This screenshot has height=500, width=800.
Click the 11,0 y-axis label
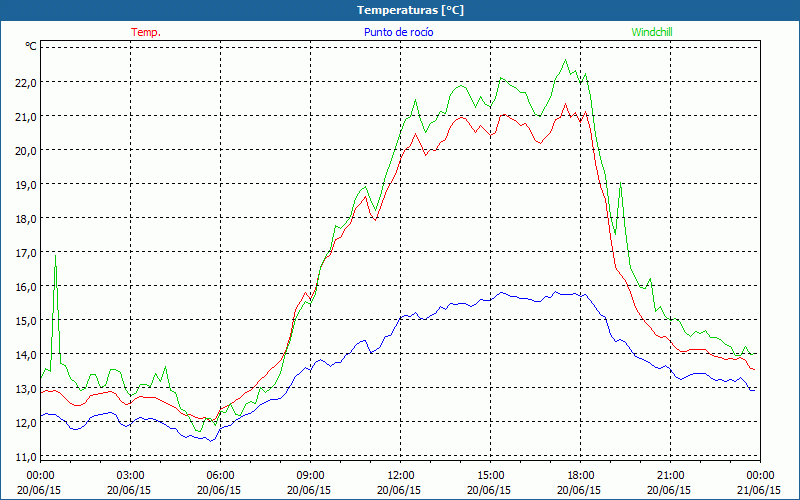(x=24, y=456)
